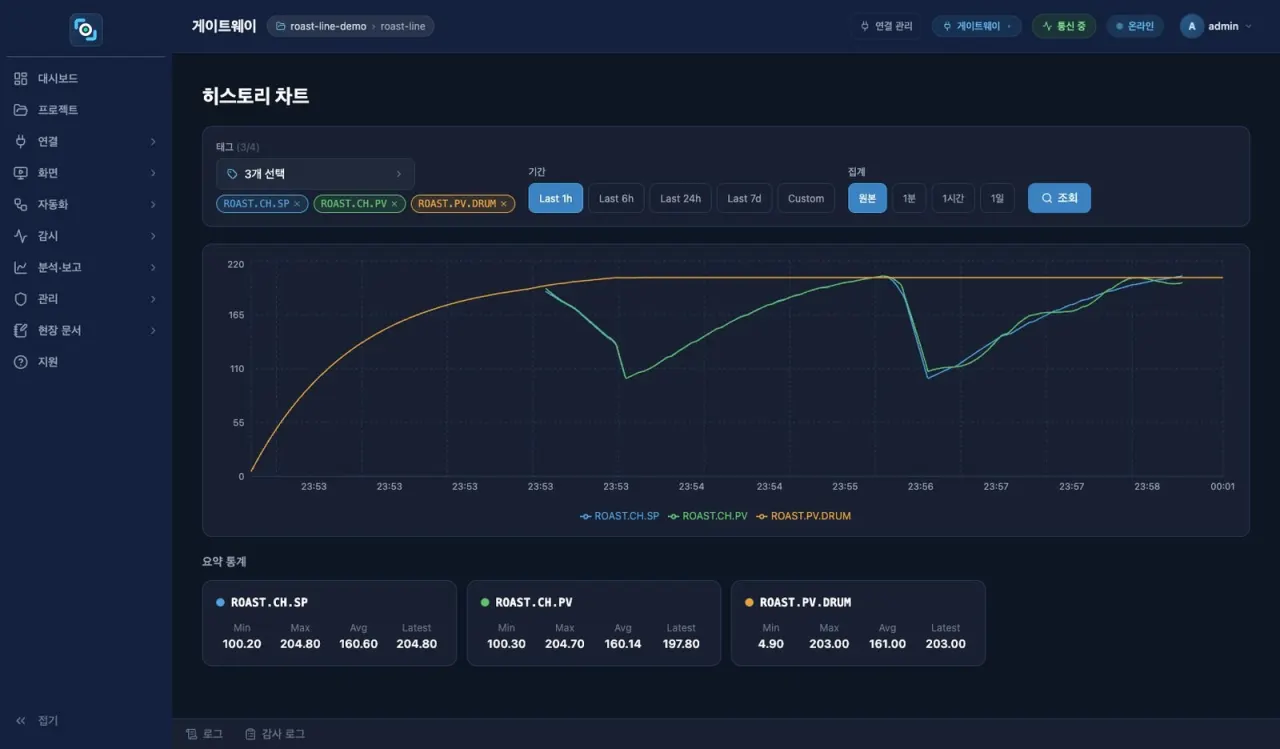Image resolution: width=1280 pixels, height=749 pixels.
Task: Open 연결 관리 in the header
Action: pyautogui.click(x=886, y=26)
